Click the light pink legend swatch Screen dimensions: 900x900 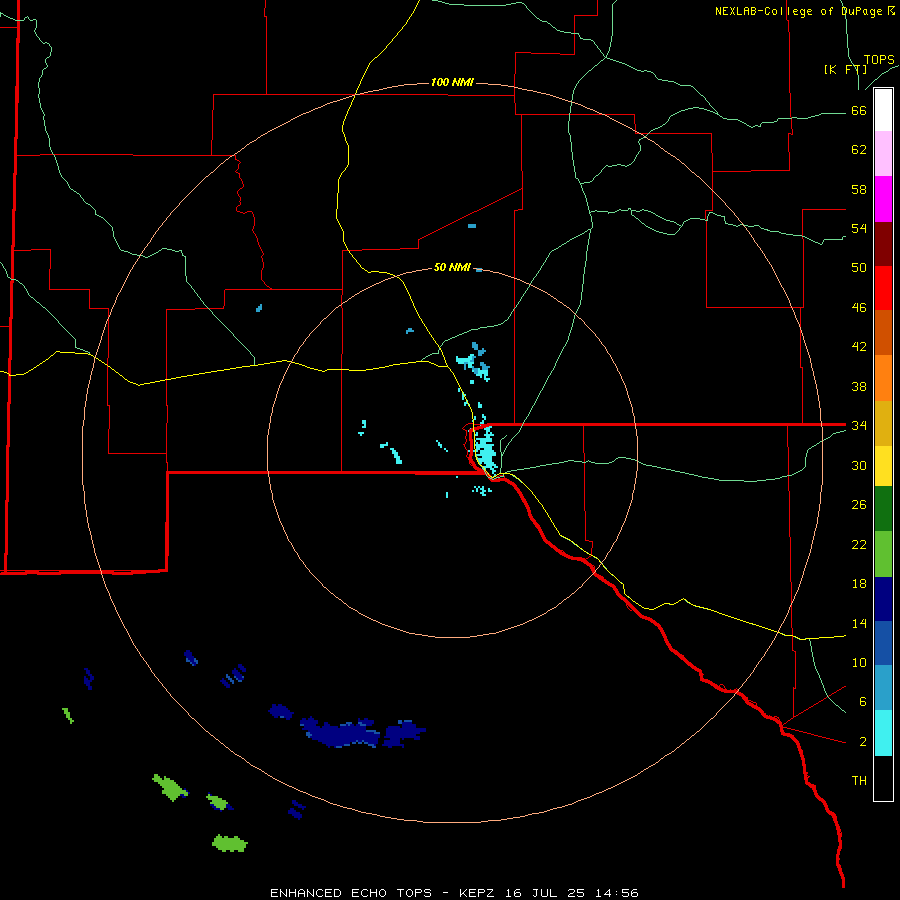883,153
